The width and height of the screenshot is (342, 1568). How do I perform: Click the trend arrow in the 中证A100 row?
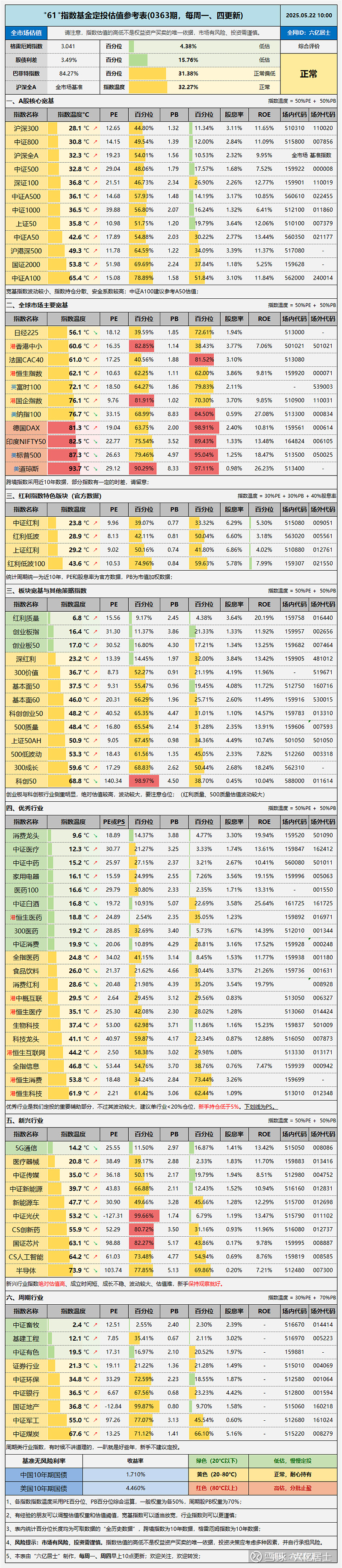(x=95, y=278)
